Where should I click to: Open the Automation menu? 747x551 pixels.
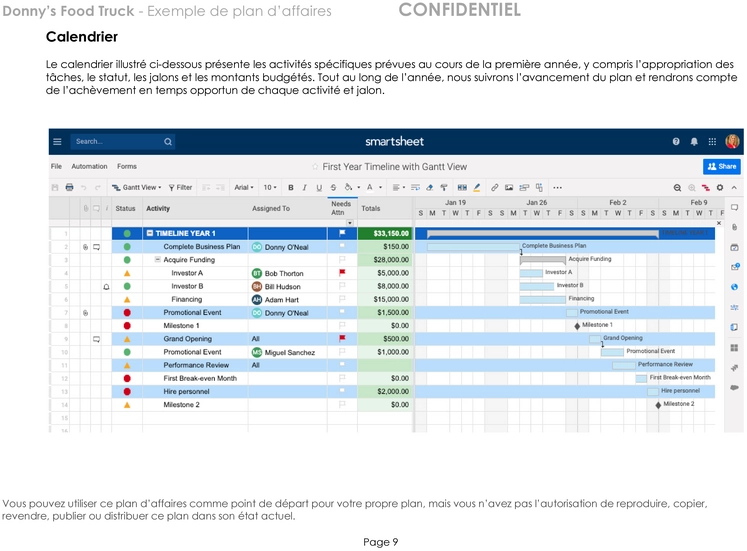89,166
